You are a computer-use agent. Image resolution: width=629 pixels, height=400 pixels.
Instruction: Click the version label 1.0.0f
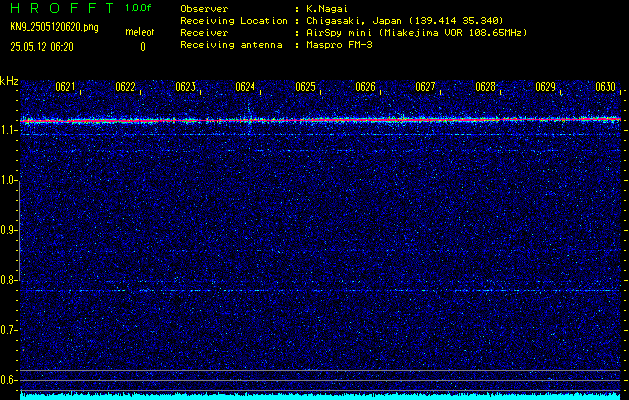tap(138, 8)
